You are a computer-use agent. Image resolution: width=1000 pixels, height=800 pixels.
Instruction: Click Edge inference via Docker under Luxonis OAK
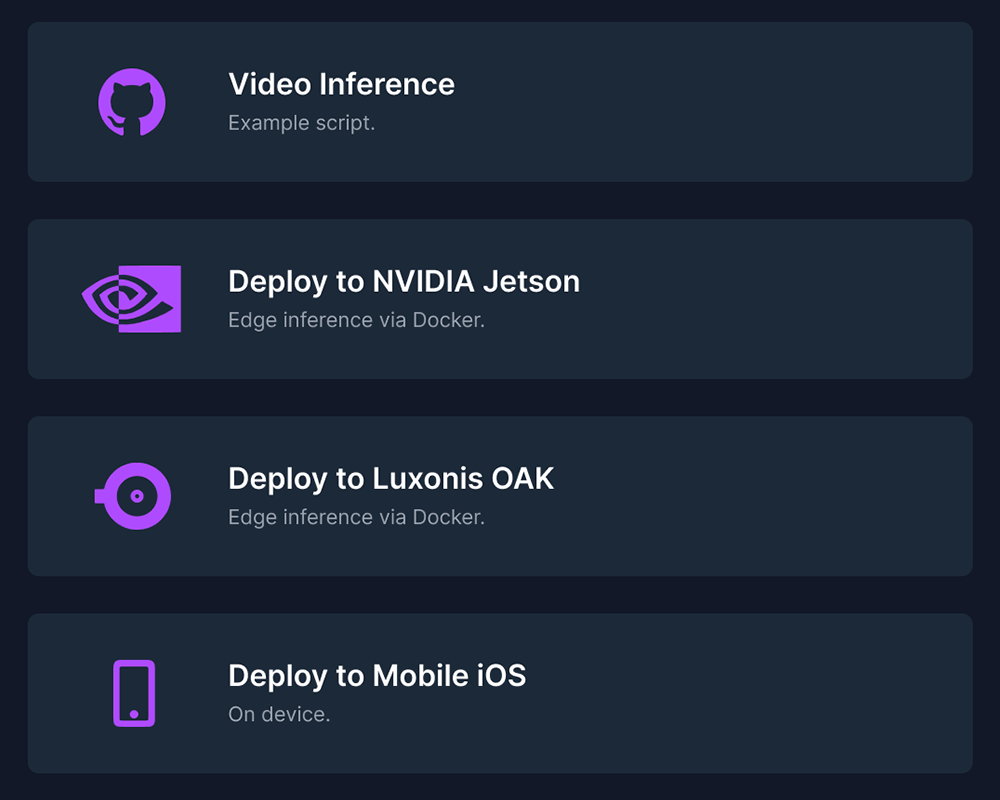pyautogui.click(x=355, y=516)
